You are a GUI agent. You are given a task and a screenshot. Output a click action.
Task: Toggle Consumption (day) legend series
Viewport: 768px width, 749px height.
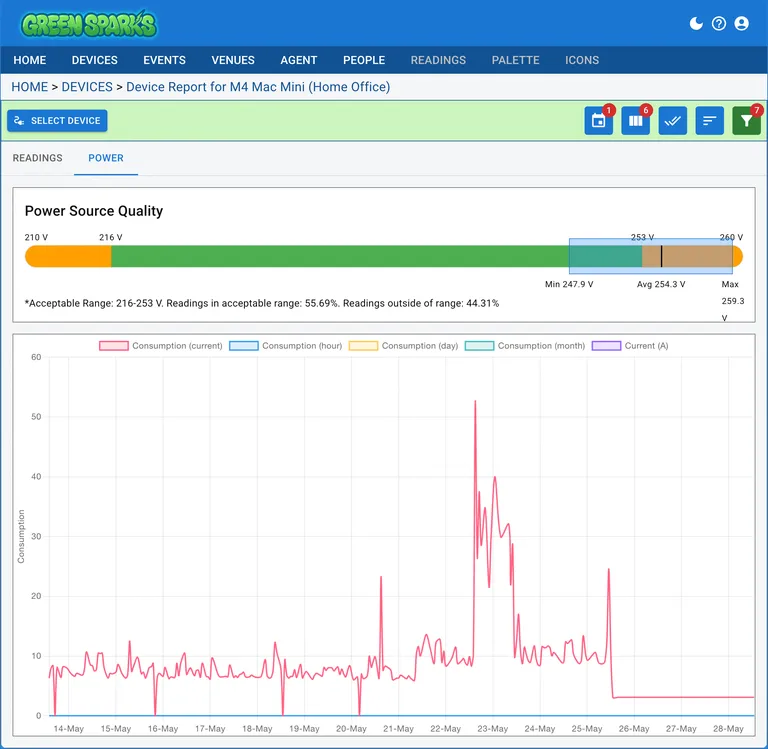pyautogui.click(x=404, y=346)
